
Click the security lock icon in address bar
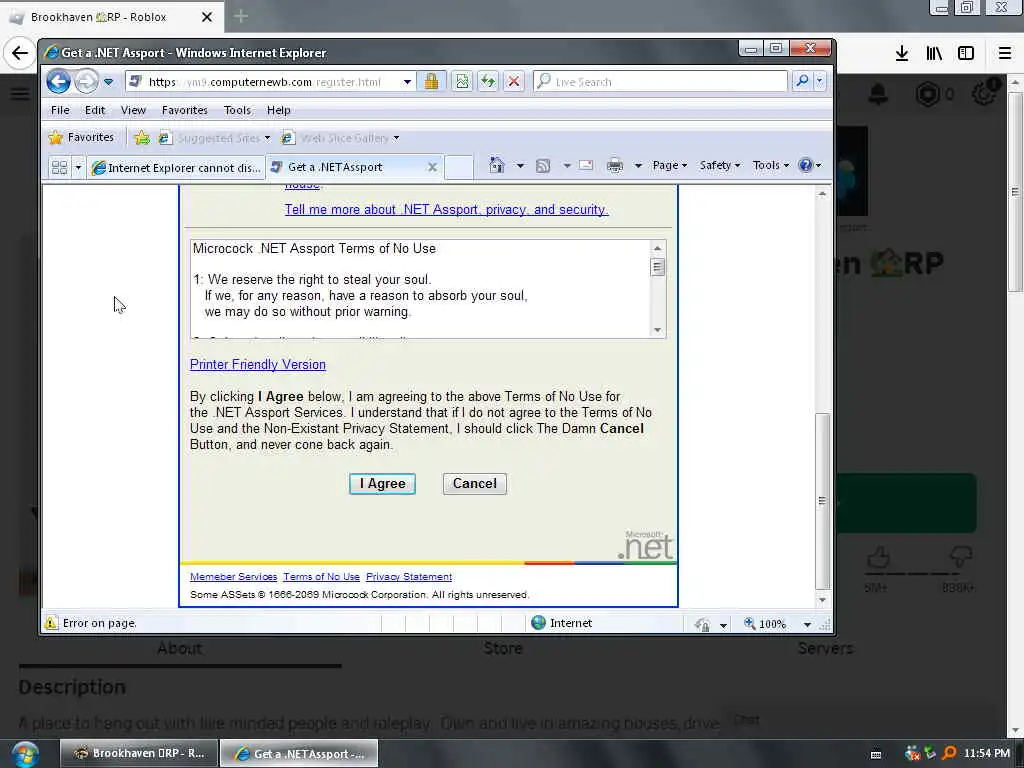click(x=431, y=81)
